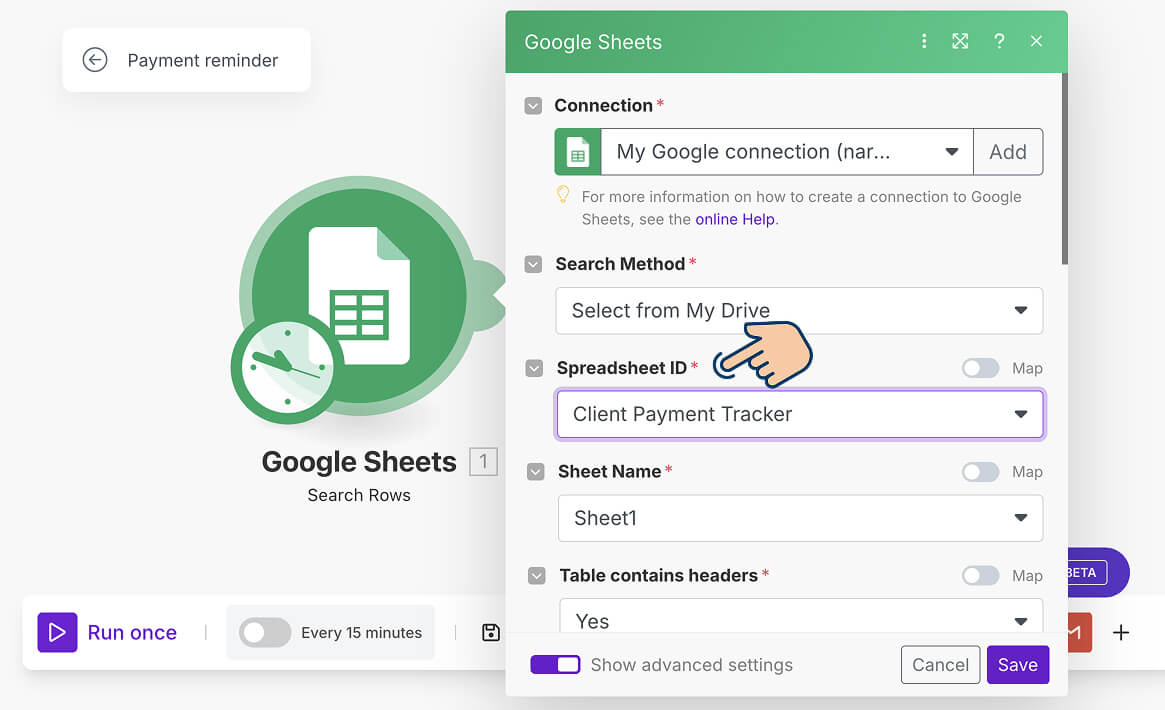Click the clock schedule icon on module
The width and height of the screenshot is (1165, 710).
coord(287,367)
